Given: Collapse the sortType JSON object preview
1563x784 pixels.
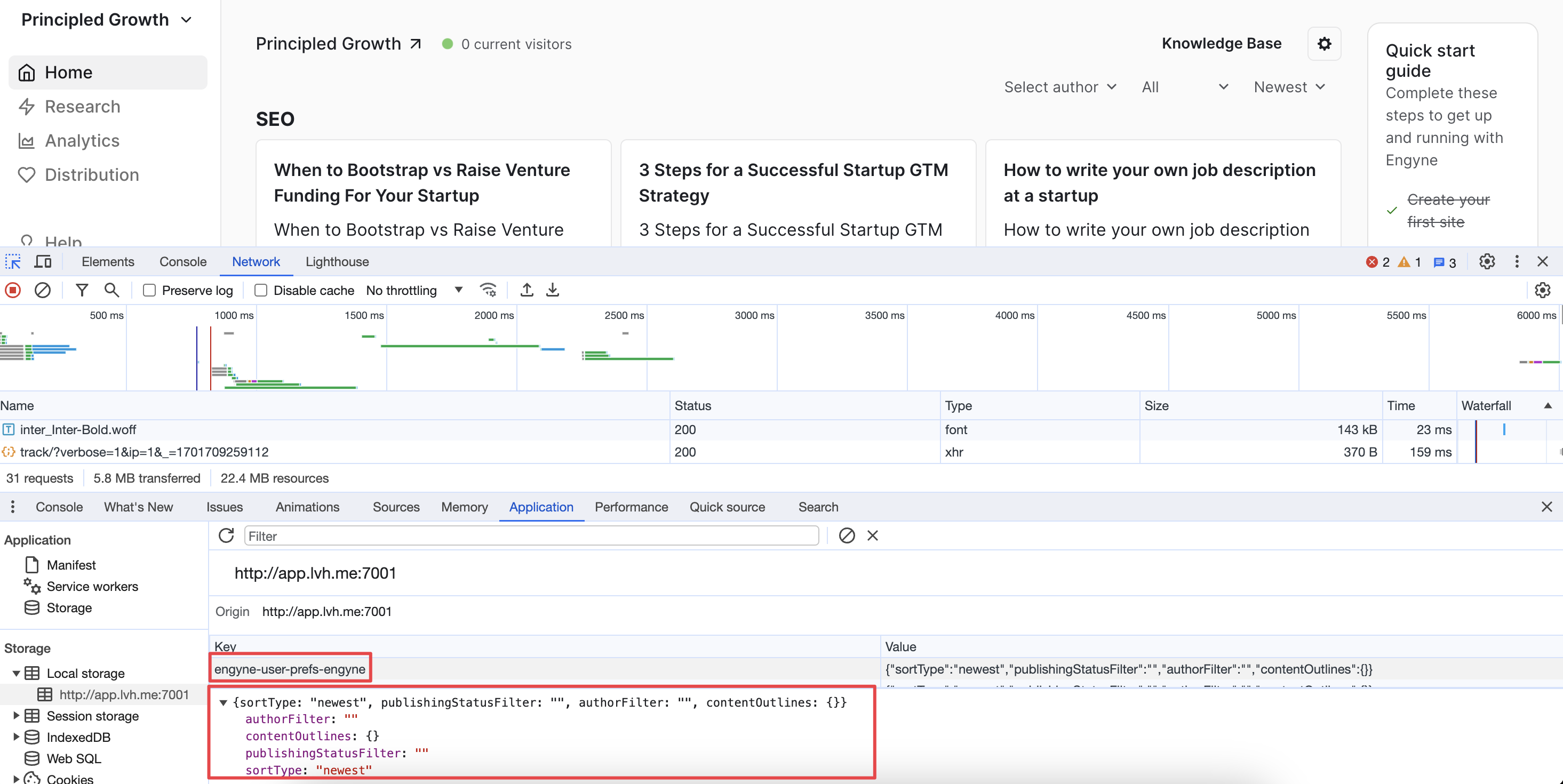Looking at the screenshot, I should [224, 702].
